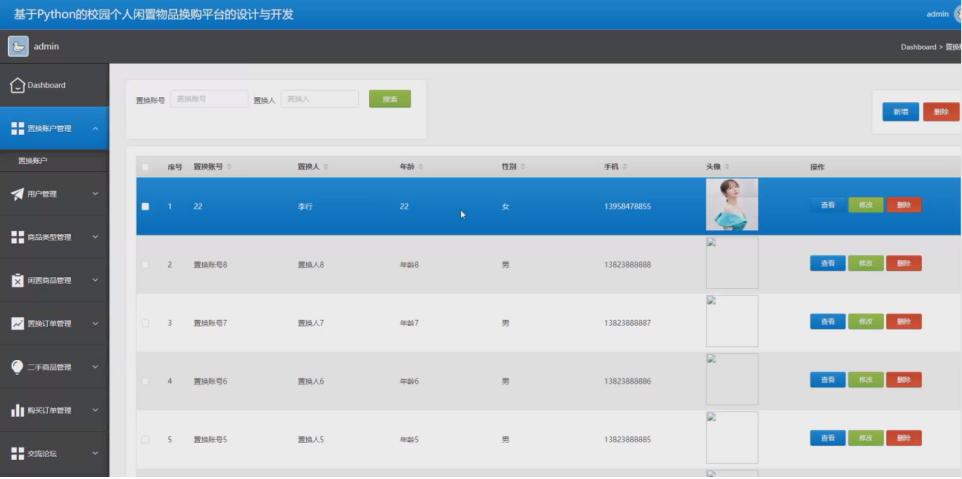Check the checkbox for row 置换账号6

(145, 381)
